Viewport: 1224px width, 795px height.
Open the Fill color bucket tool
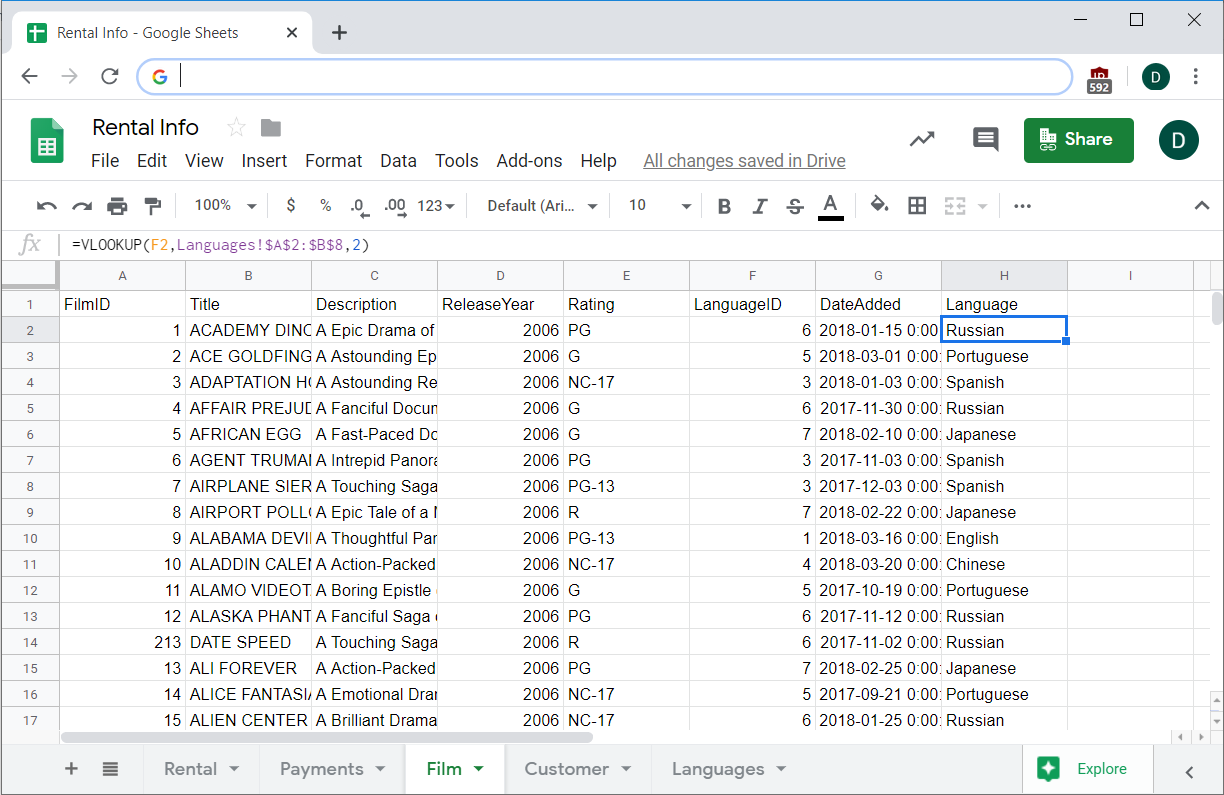click(879, 205)
